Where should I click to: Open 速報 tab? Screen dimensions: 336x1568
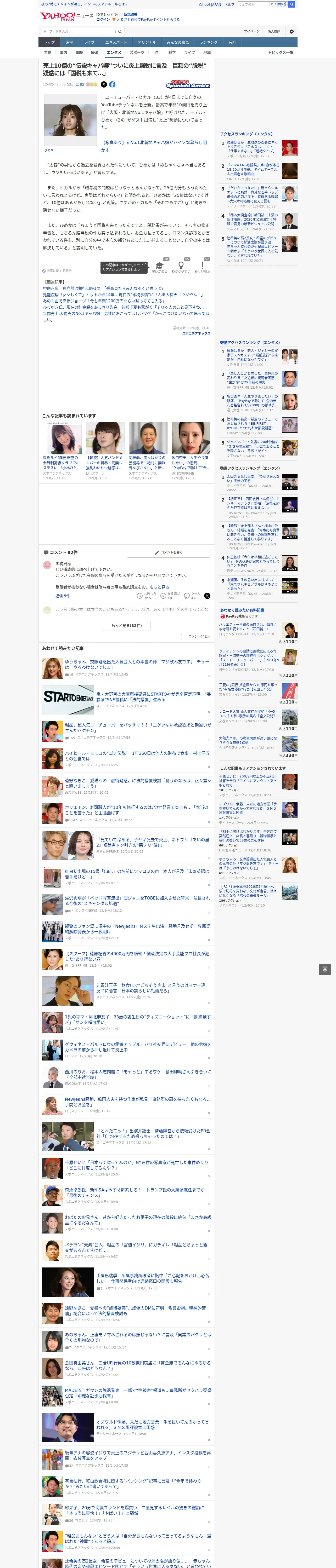[x=69, y=43]
